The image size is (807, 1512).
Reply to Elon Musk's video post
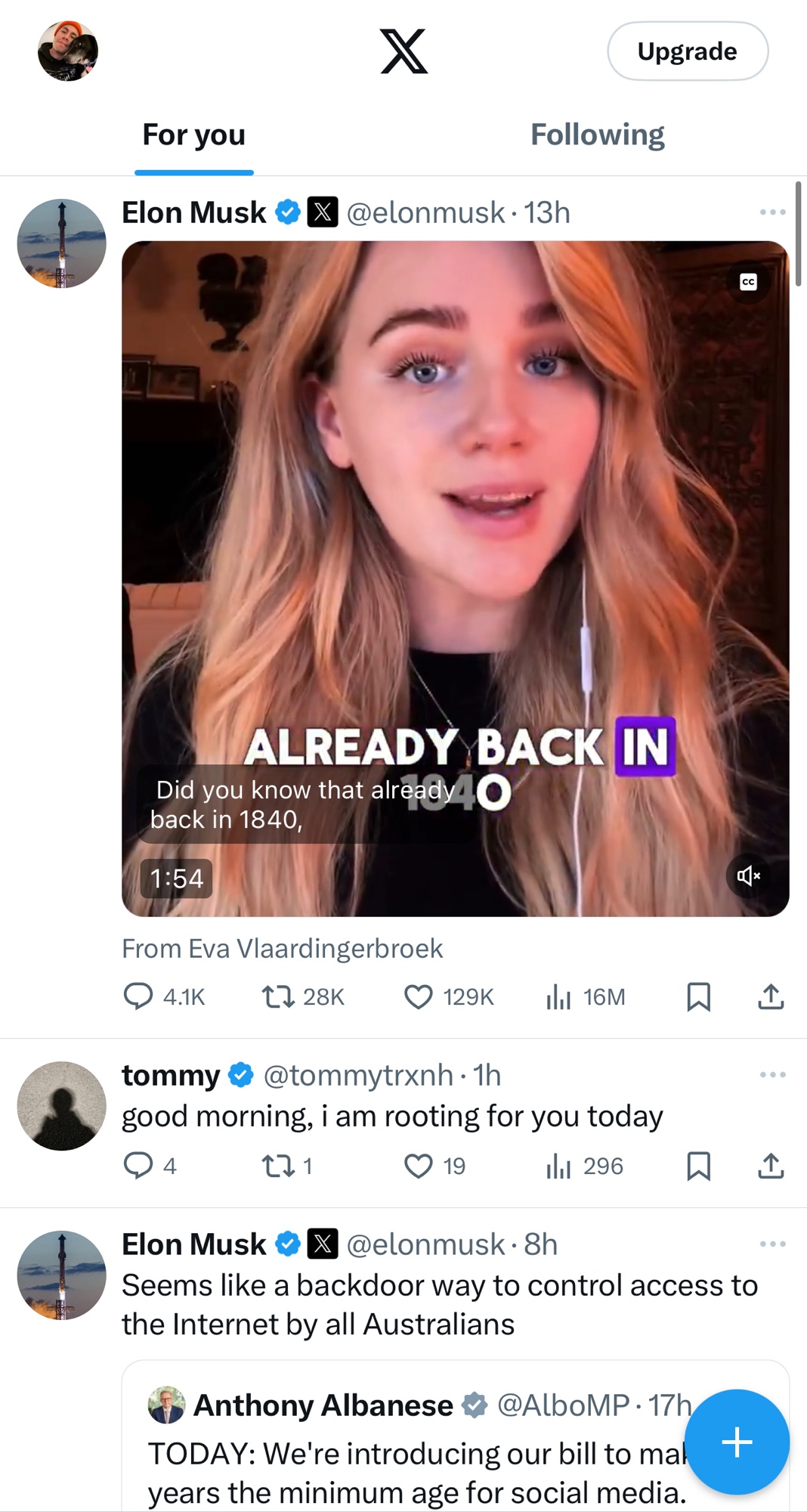[138, 996]
